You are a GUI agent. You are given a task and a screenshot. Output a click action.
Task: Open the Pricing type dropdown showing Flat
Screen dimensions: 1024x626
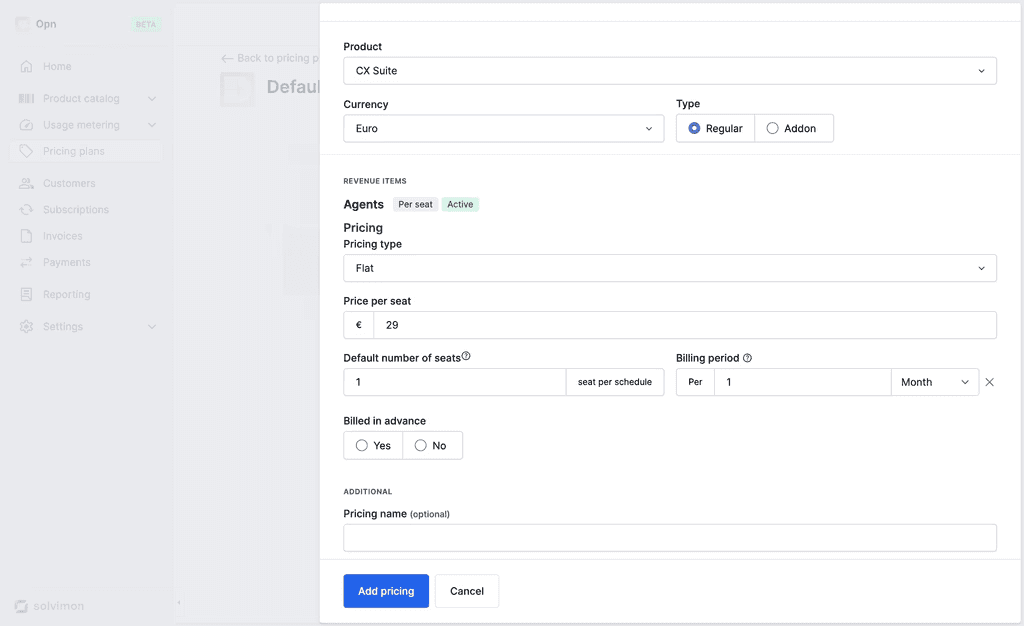(x=669, y=268)
